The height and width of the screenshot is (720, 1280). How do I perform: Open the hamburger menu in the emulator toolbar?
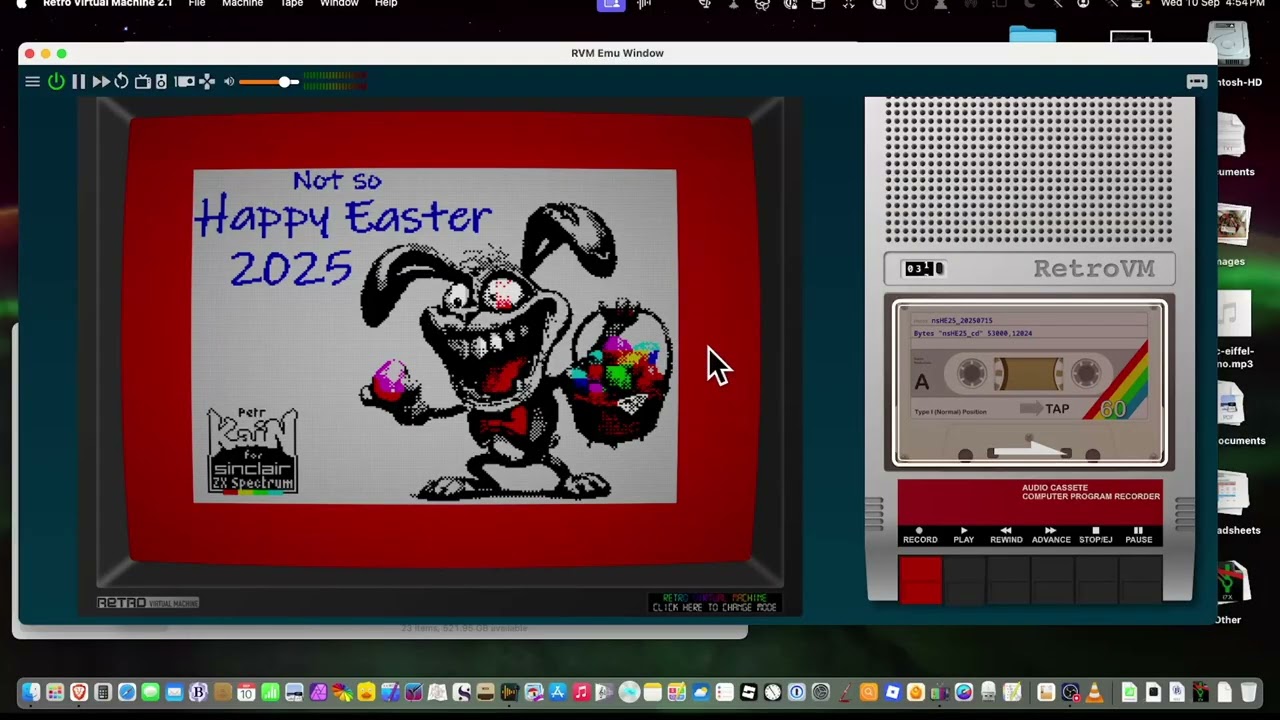pyautogui.click(x=32, y=82)
